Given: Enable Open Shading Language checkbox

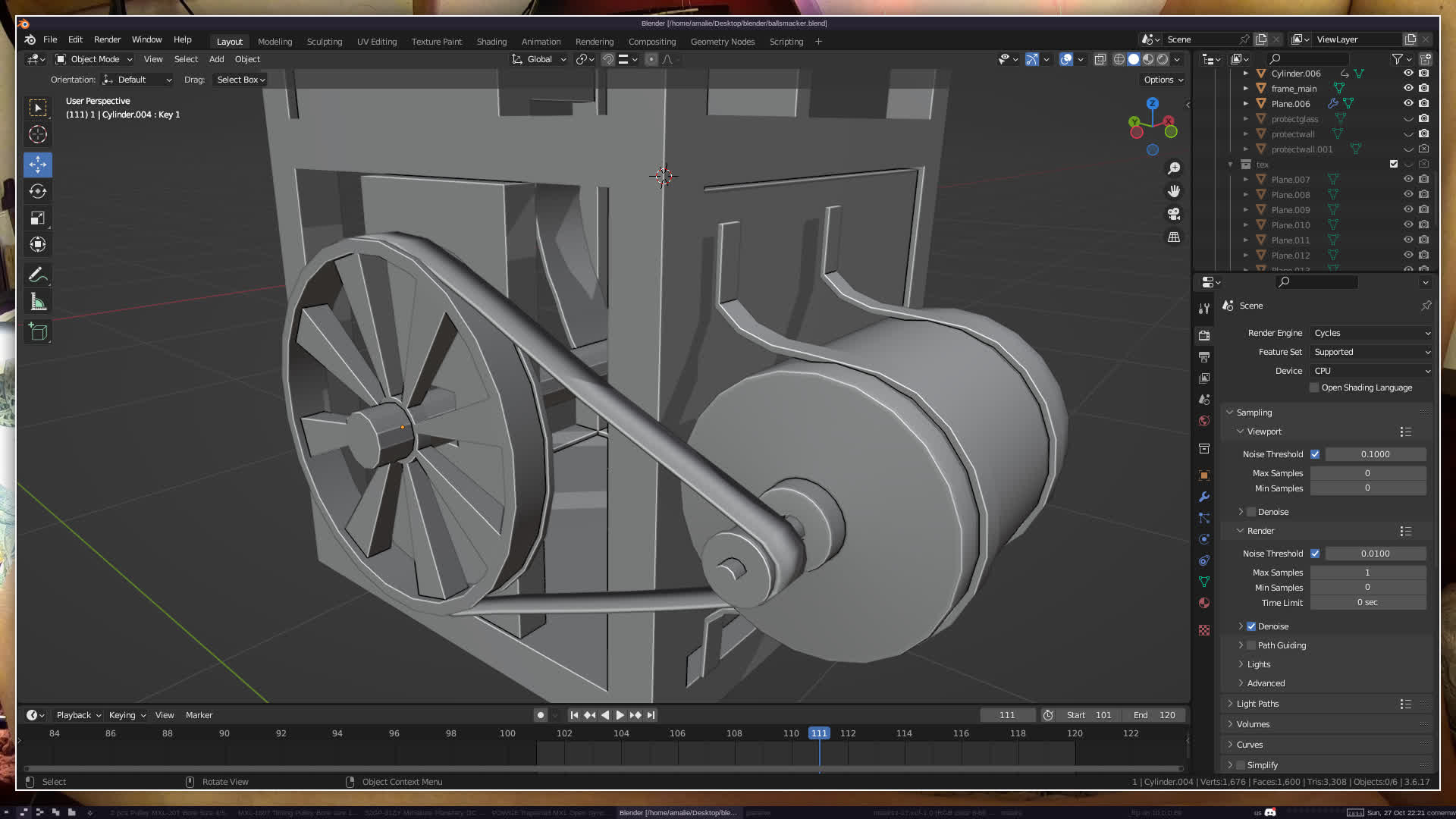Looking at the screenshot, I should [x=1314, y=388].
